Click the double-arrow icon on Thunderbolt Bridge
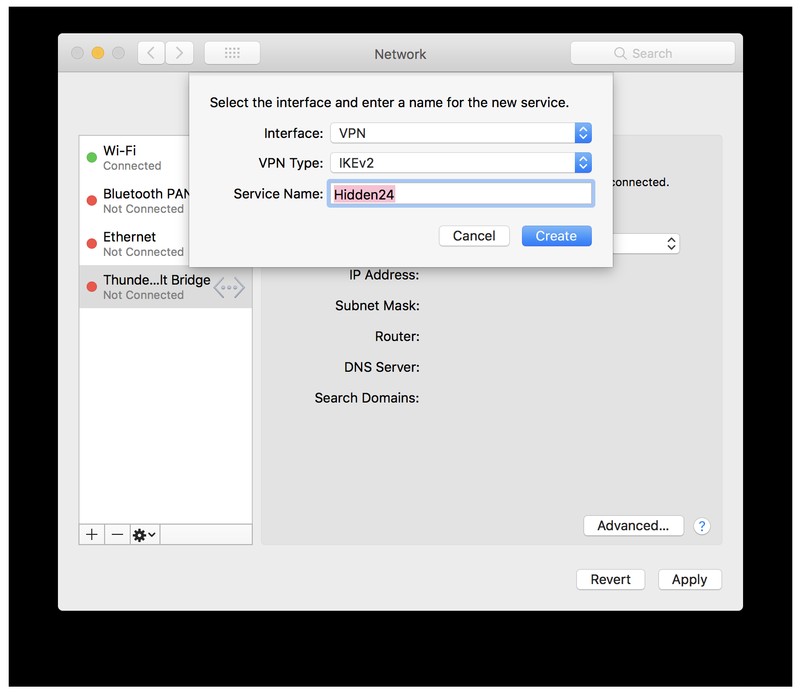The image size is (800, 692). point(228,287)
